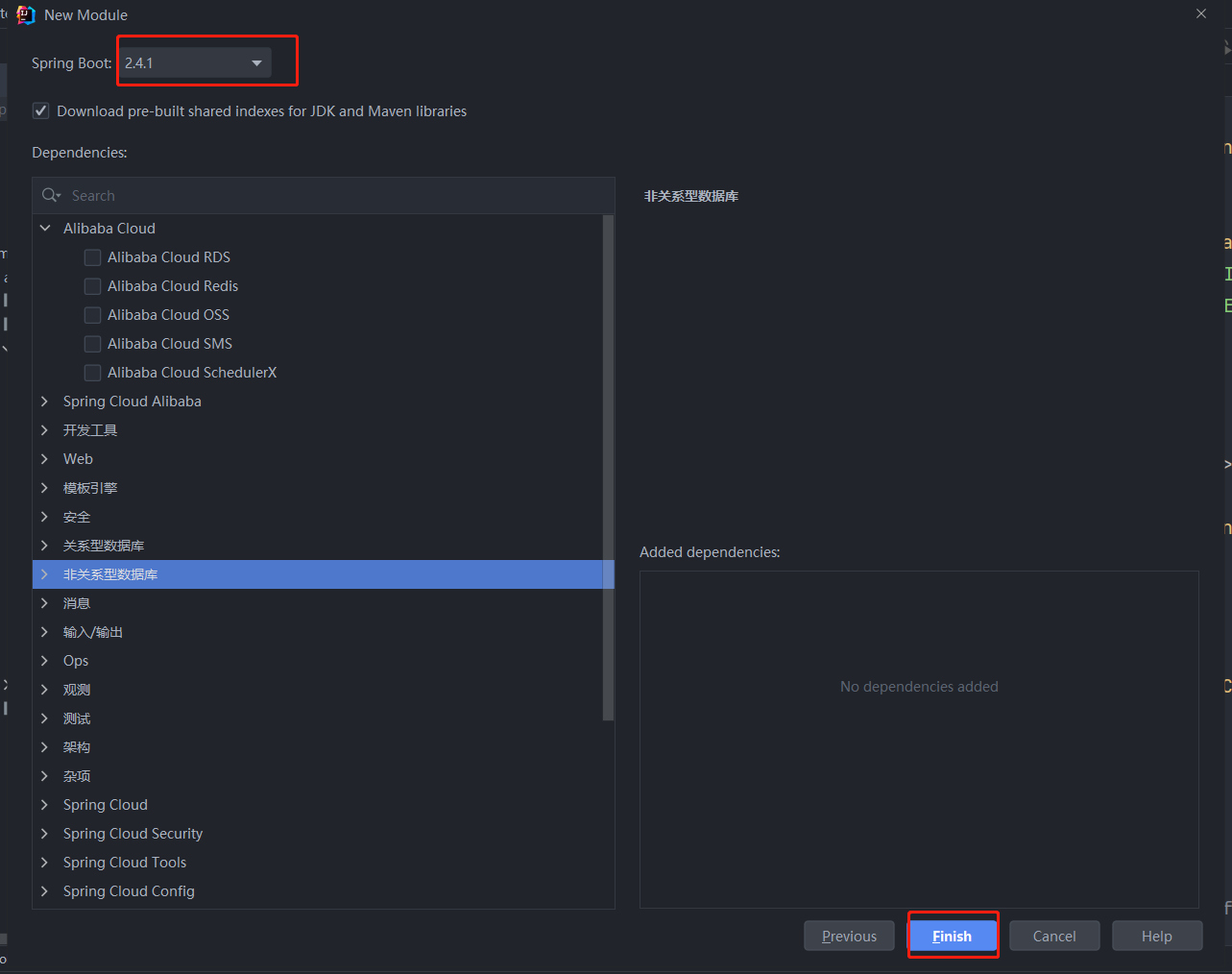This screenshot has width=1232, height=974.
Task: Click the dependencies Search field
Action: click(x=324, y=195)
